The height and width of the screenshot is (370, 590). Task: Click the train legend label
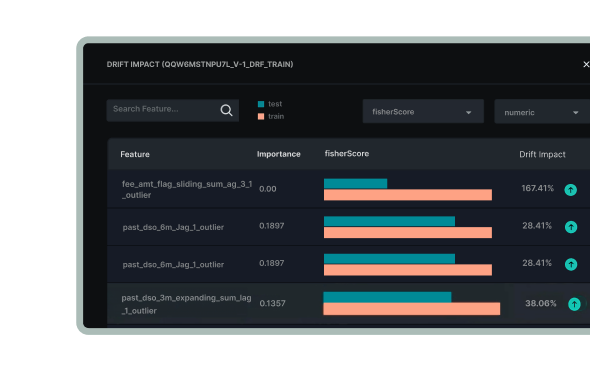(x=276, y=116)
